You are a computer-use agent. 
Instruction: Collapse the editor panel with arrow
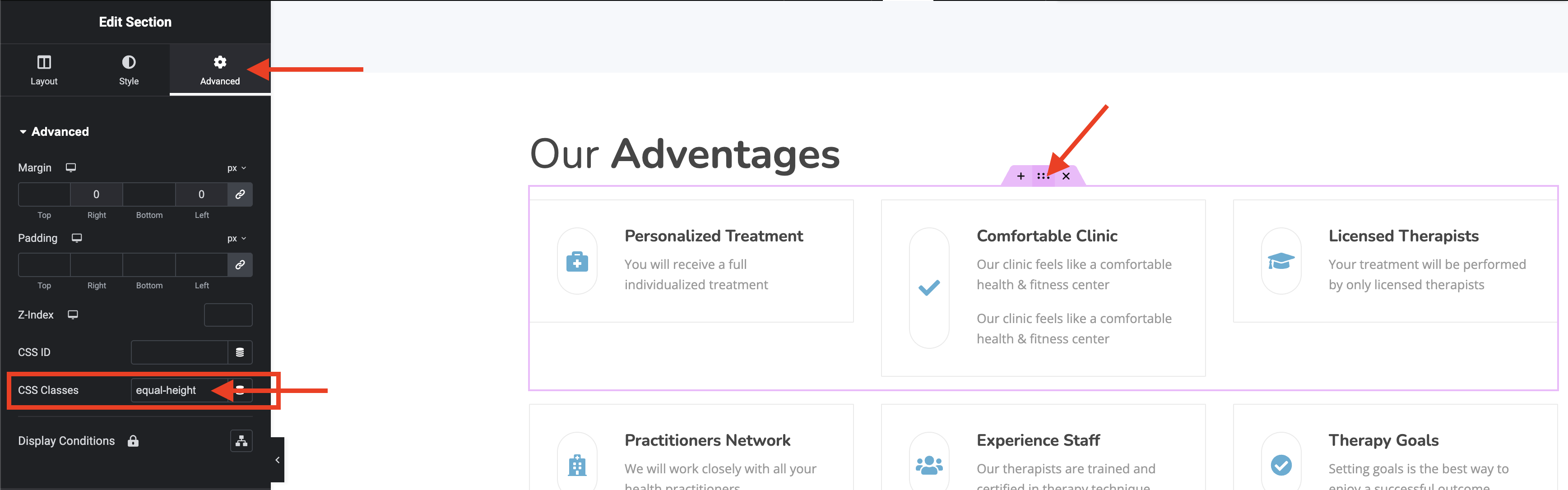278,460
